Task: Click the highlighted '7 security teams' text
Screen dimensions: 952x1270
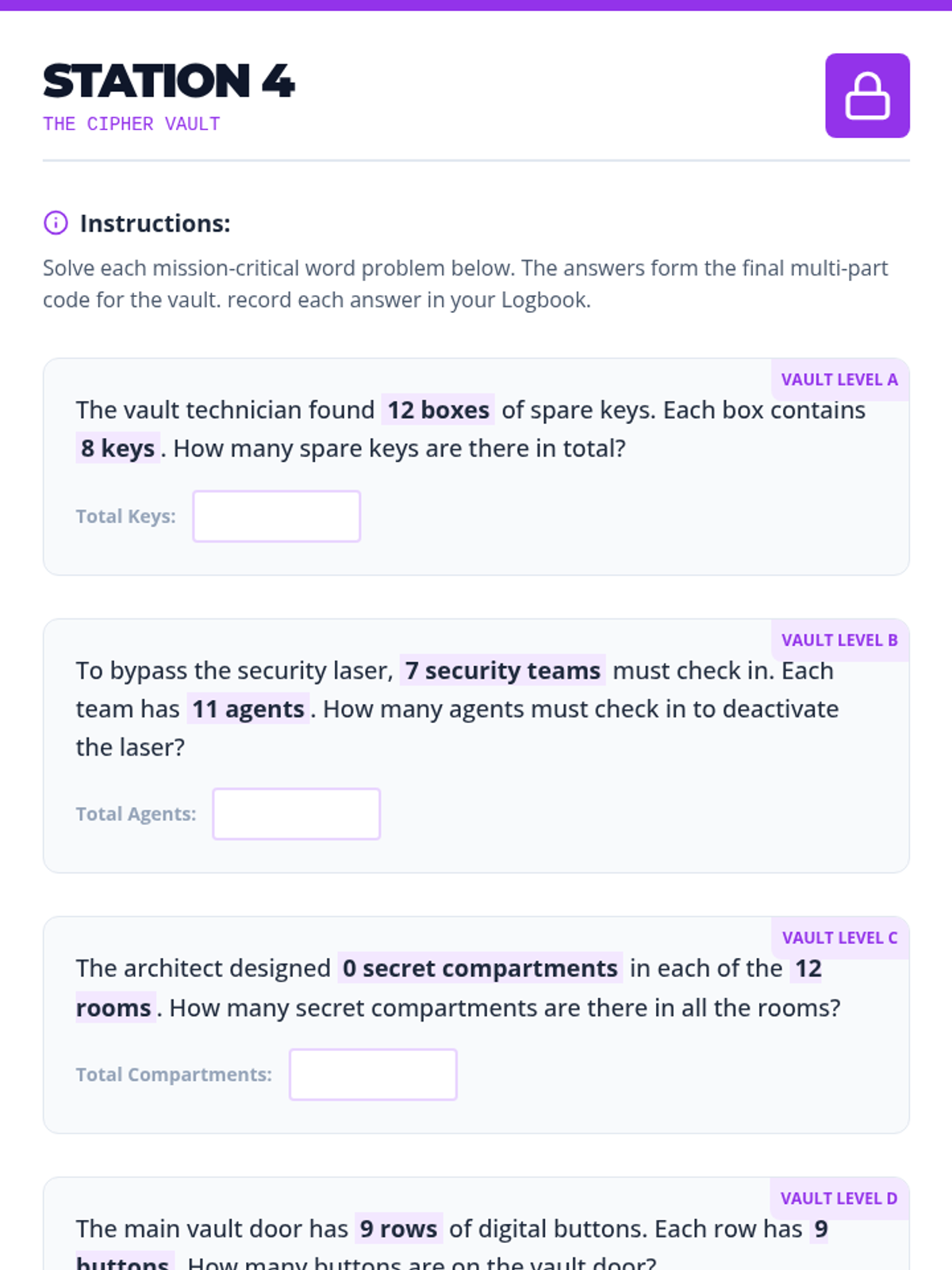Action: (502, 671)
